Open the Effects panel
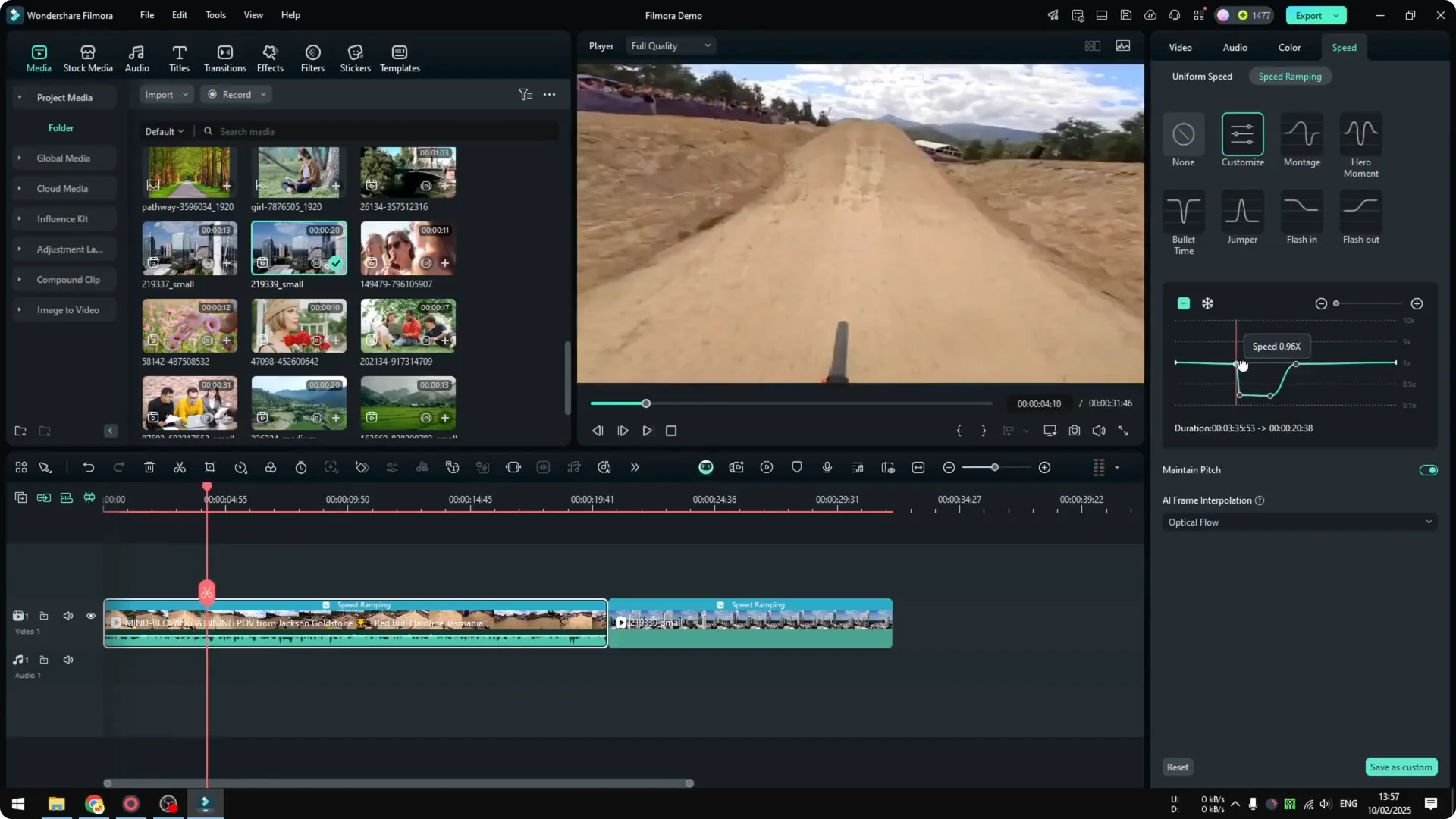Image resolution: width=1456 pixels, height=819 pixels. tap(270, 57)
